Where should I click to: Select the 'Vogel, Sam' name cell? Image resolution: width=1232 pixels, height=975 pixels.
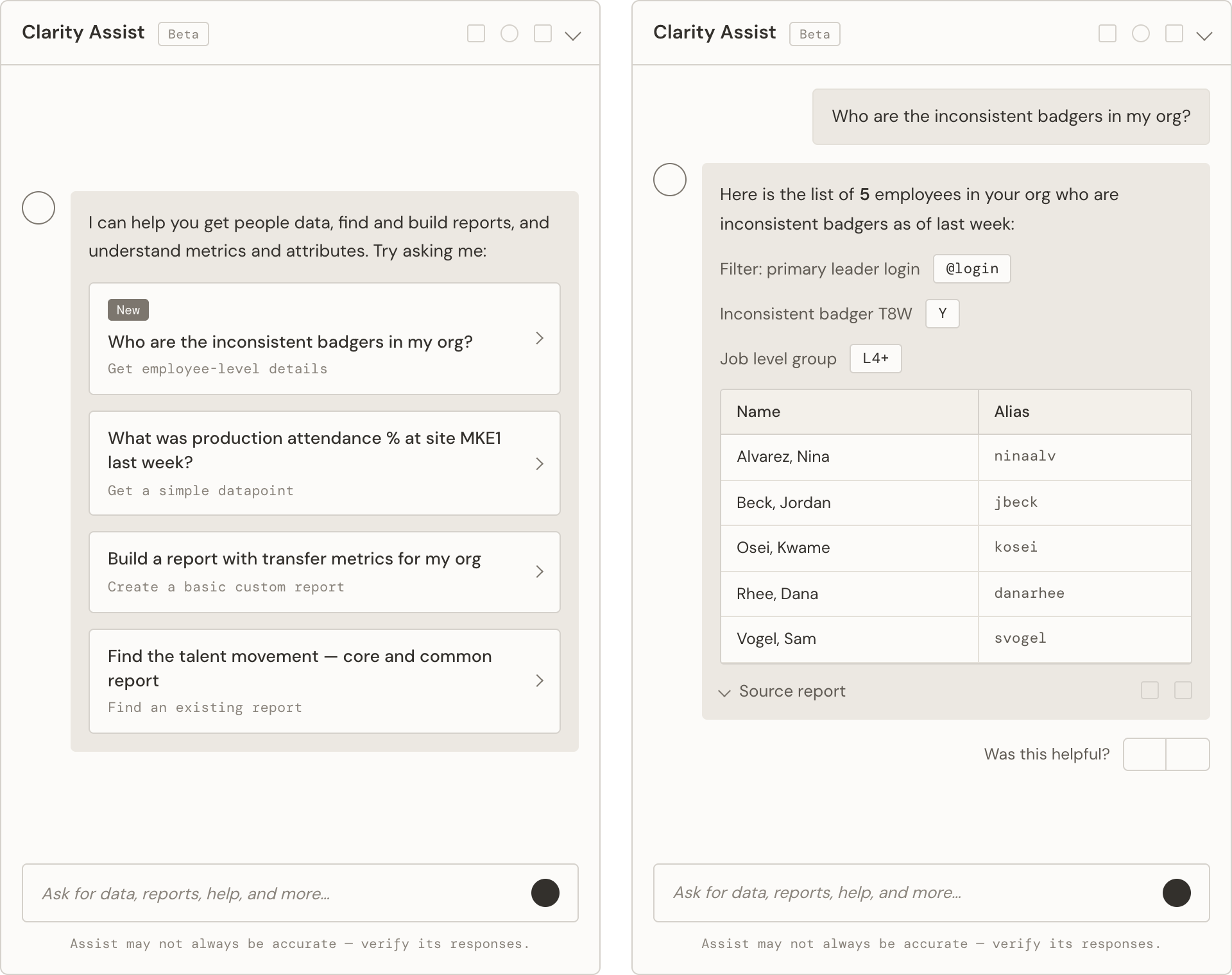tap(850, 639)
